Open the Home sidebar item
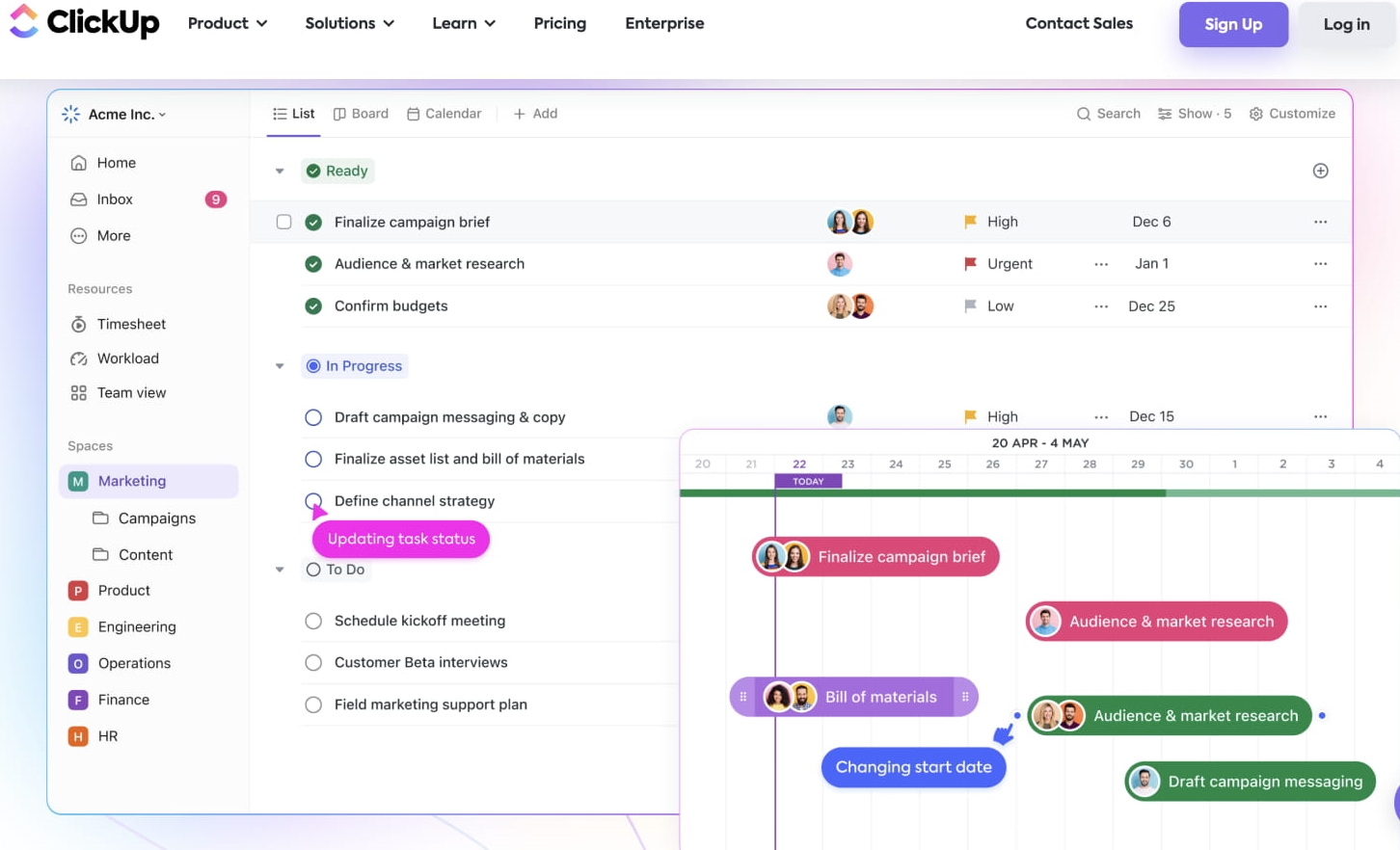This screenshot has width=1400, height=850. (103, 163)
